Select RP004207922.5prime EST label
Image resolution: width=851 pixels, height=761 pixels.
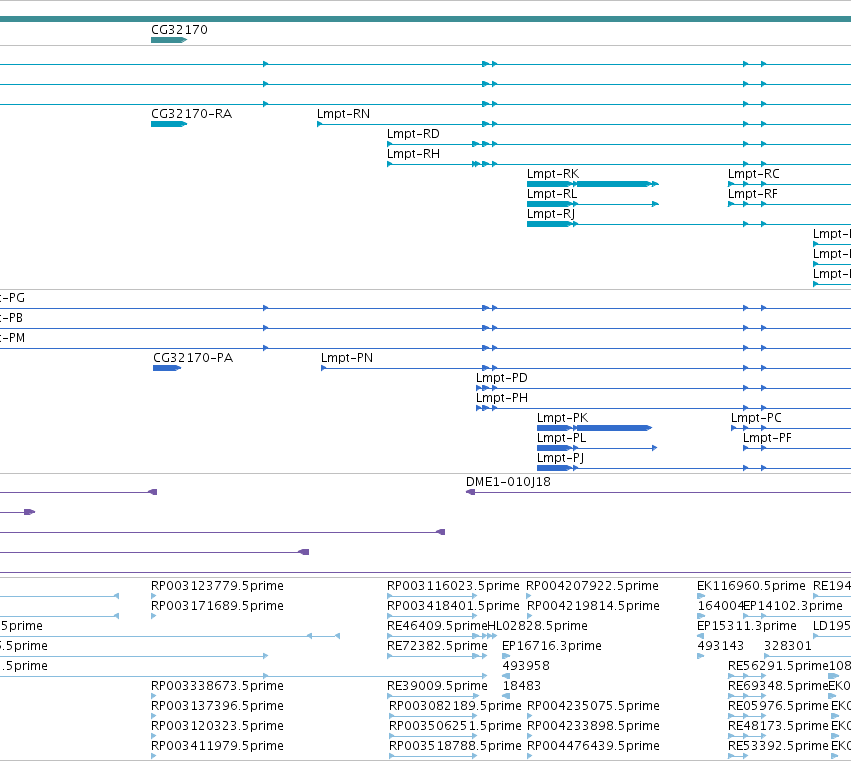tap(593, 586)
